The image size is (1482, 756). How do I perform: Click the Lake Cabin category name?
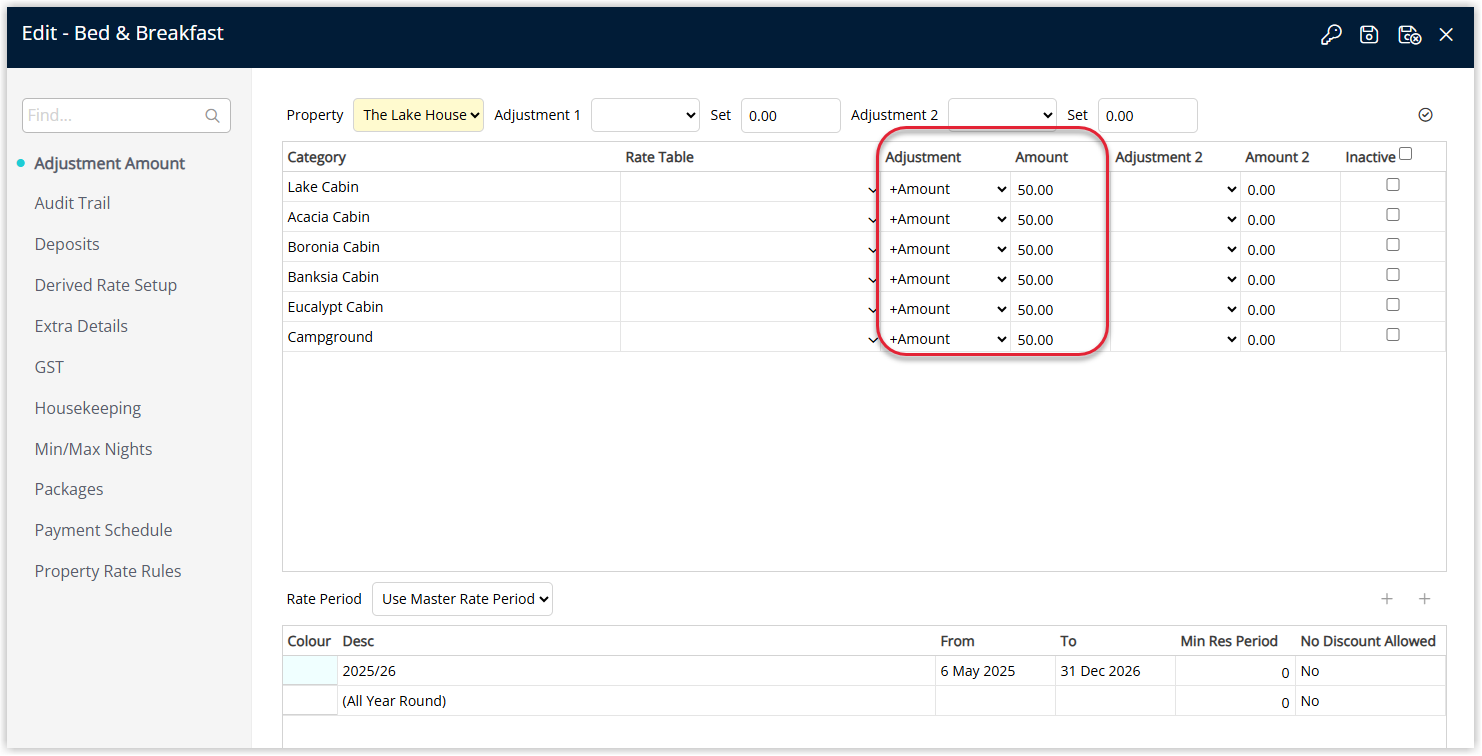click(323, 187)
